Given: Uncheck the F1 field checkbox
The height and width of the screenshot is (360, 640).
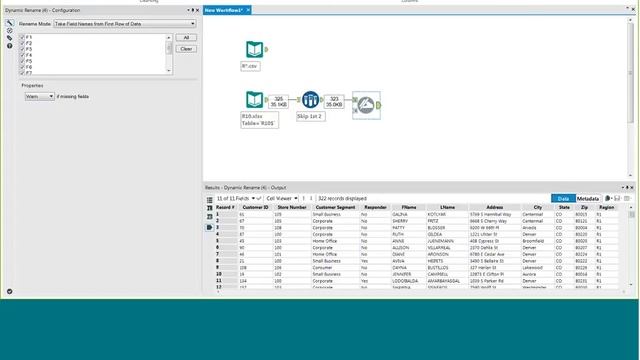Looking at the screenshot, I should click(22, 37).
